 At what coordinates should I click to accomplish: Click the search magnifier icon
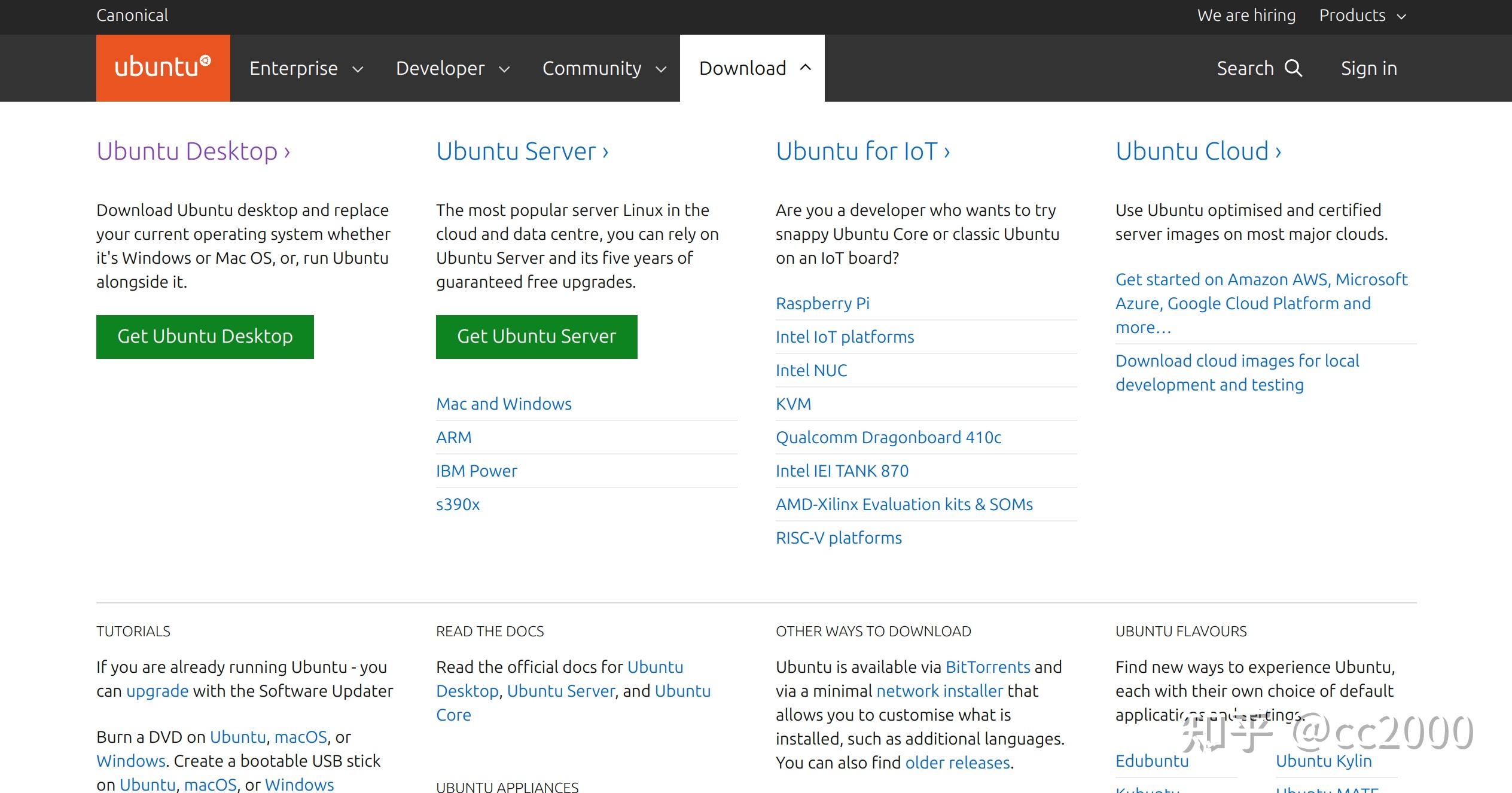1293,68
